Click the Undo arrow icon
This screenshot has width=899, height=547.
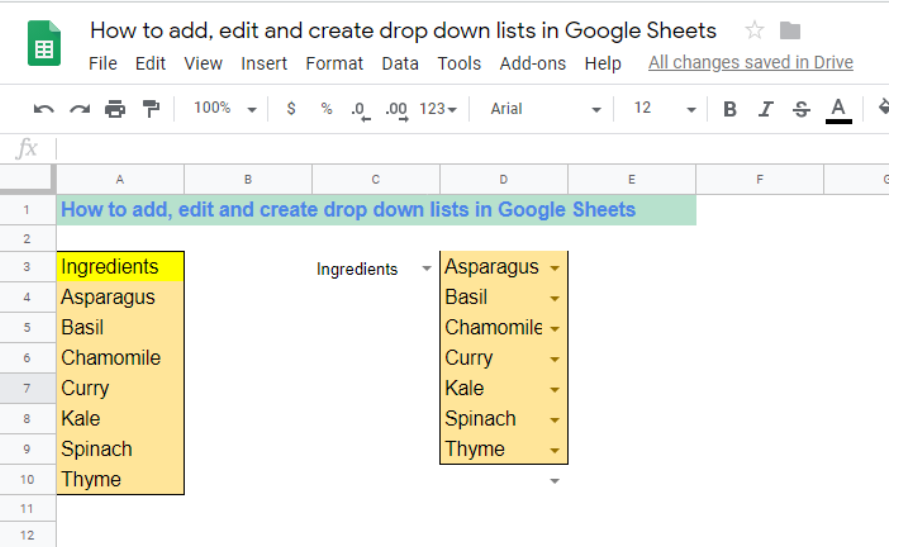click(44, 109)
